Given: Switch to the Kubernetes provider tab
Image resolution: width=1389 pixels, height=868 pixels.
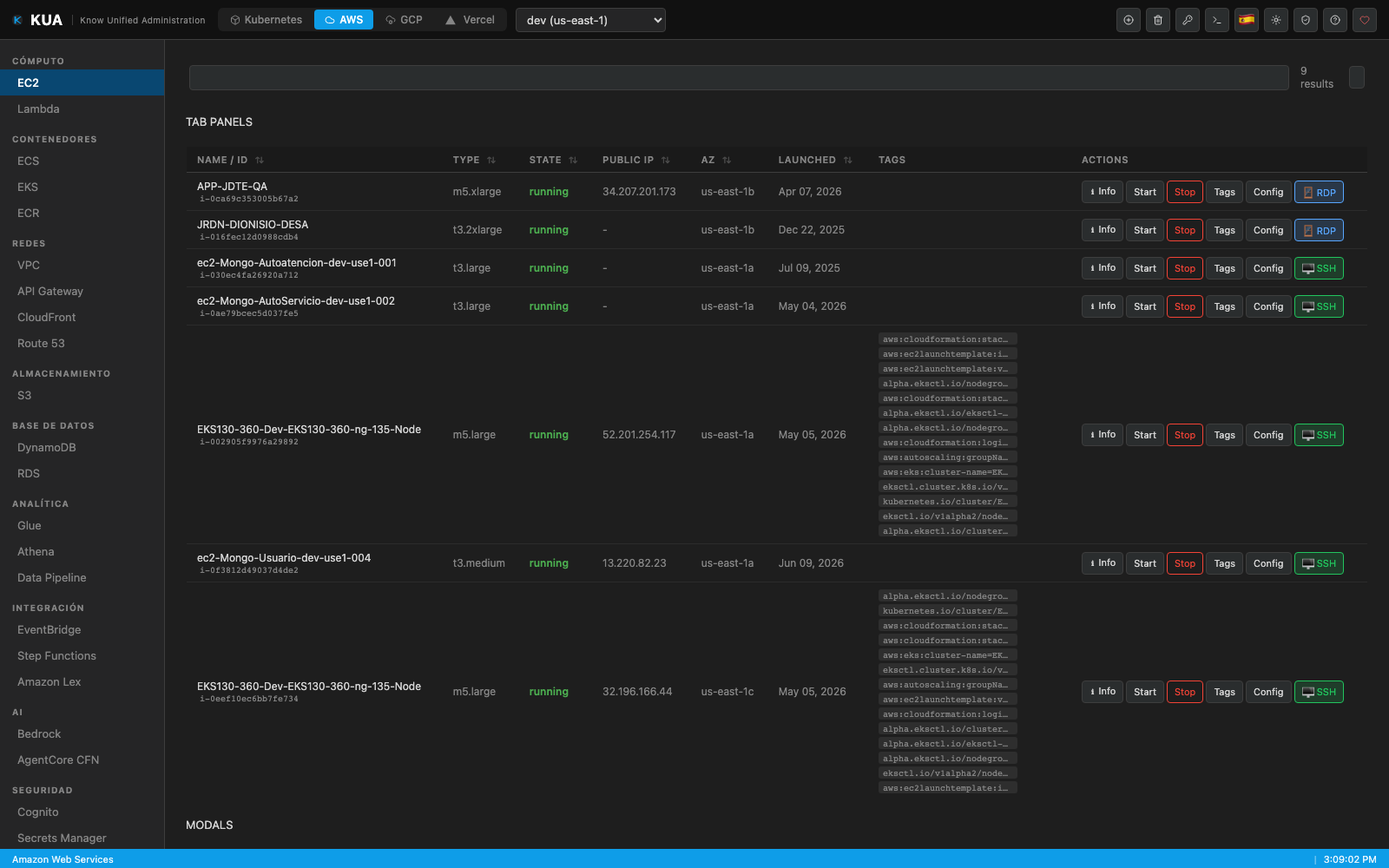Looking at the screenshot, I should point(266,20).
